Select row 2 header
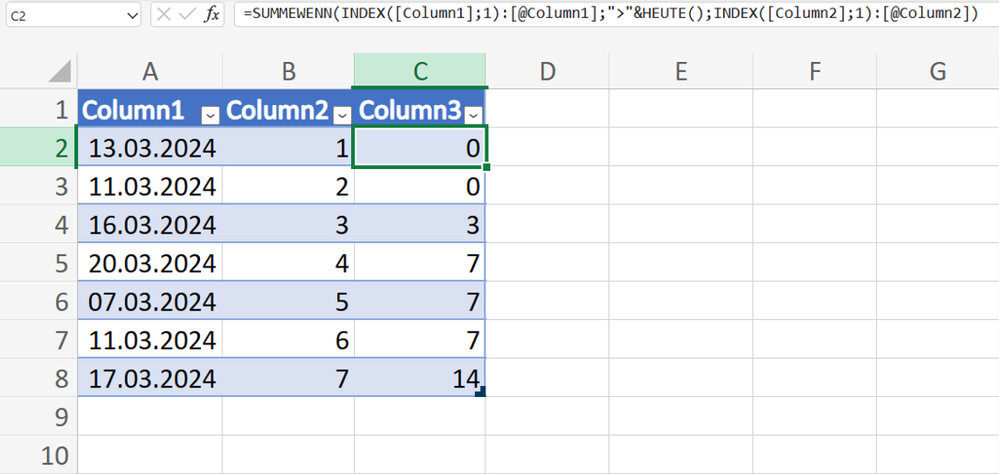This screenshot has width=999, height=474. click(x=38, y=147)
